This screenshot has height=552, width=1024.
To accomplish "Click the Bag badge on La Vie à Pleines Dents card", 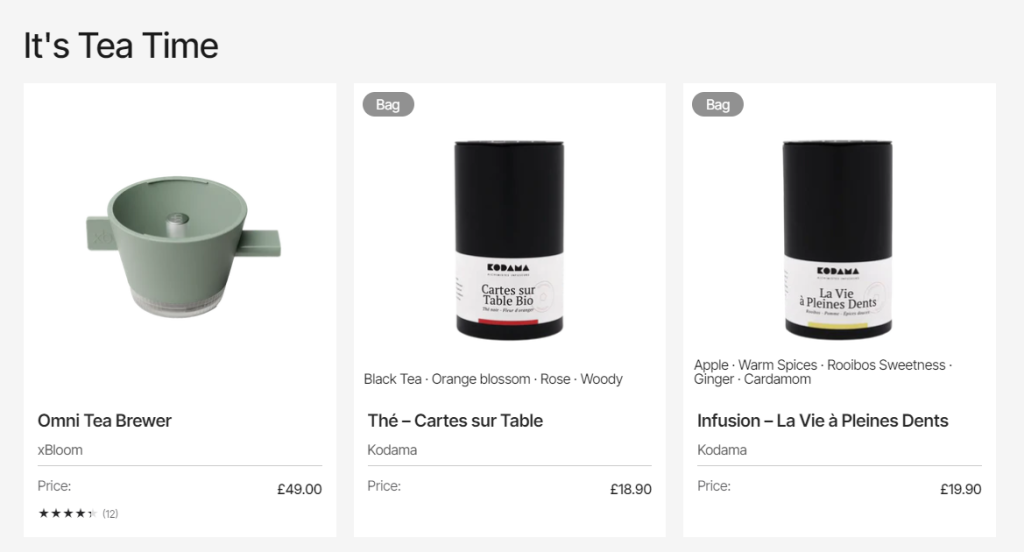I will click(x=718, y=104).
